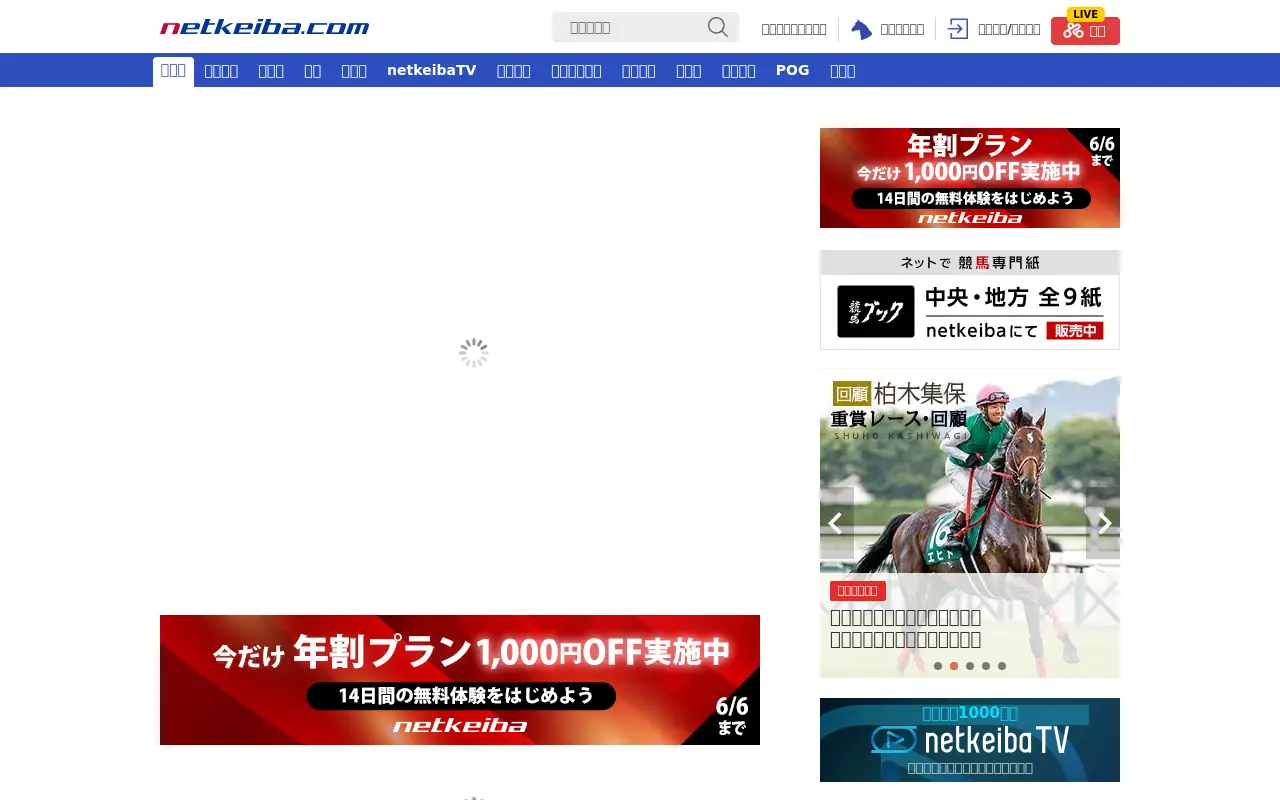Select the highlighted white navigation tab
This screenshot has width=1280, height=800.
click(x=173, y=71)
